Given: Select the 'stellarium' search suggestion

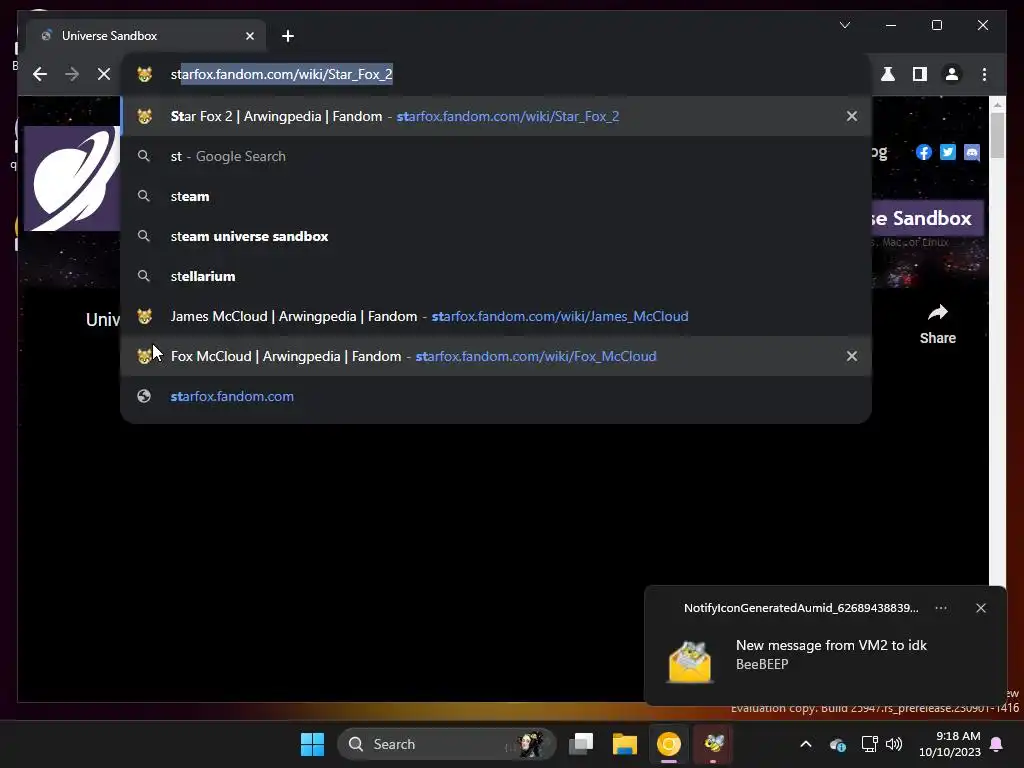Looking at the screenshot, I should pos(496,276).
